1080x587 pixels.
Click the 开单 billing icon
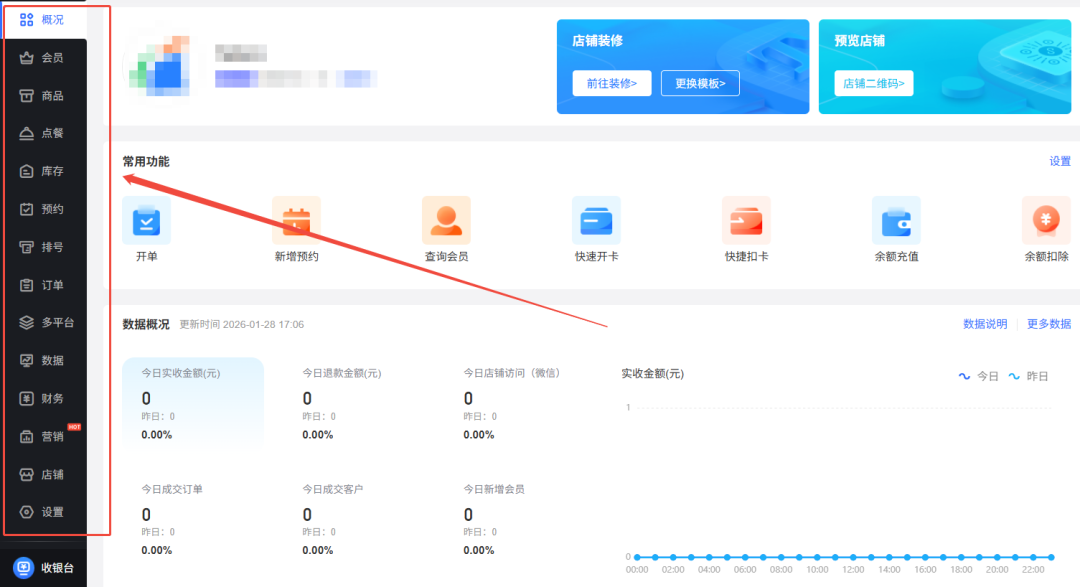[146, 220]
